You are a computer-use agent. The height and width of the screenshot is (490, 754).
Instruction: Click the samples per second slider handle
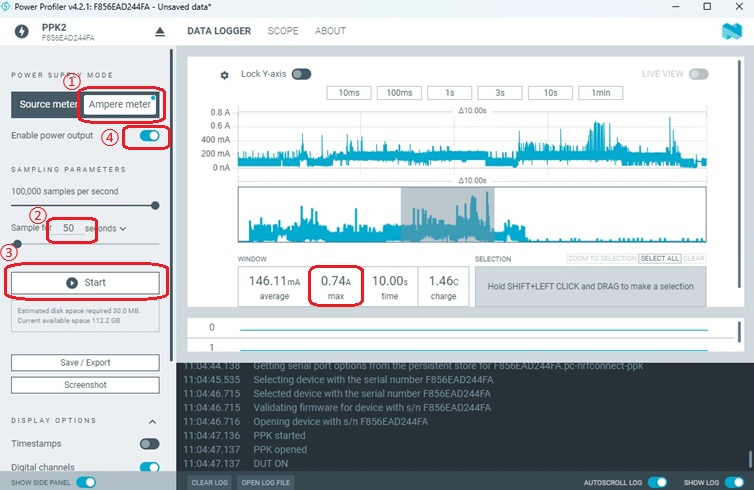[x=155, y=206]
